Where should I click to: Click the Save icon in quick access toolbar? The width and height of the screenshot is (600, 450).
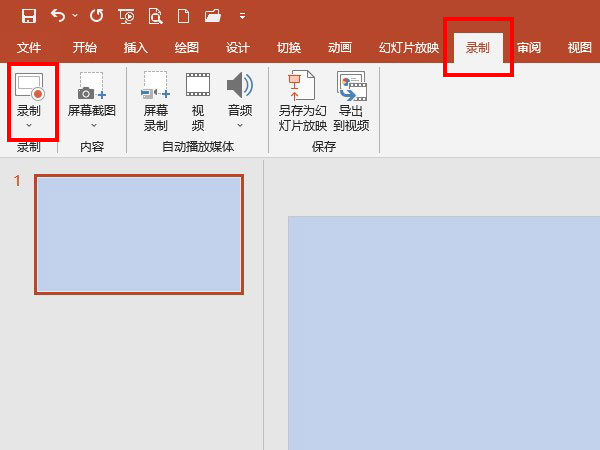pos(28,16)
